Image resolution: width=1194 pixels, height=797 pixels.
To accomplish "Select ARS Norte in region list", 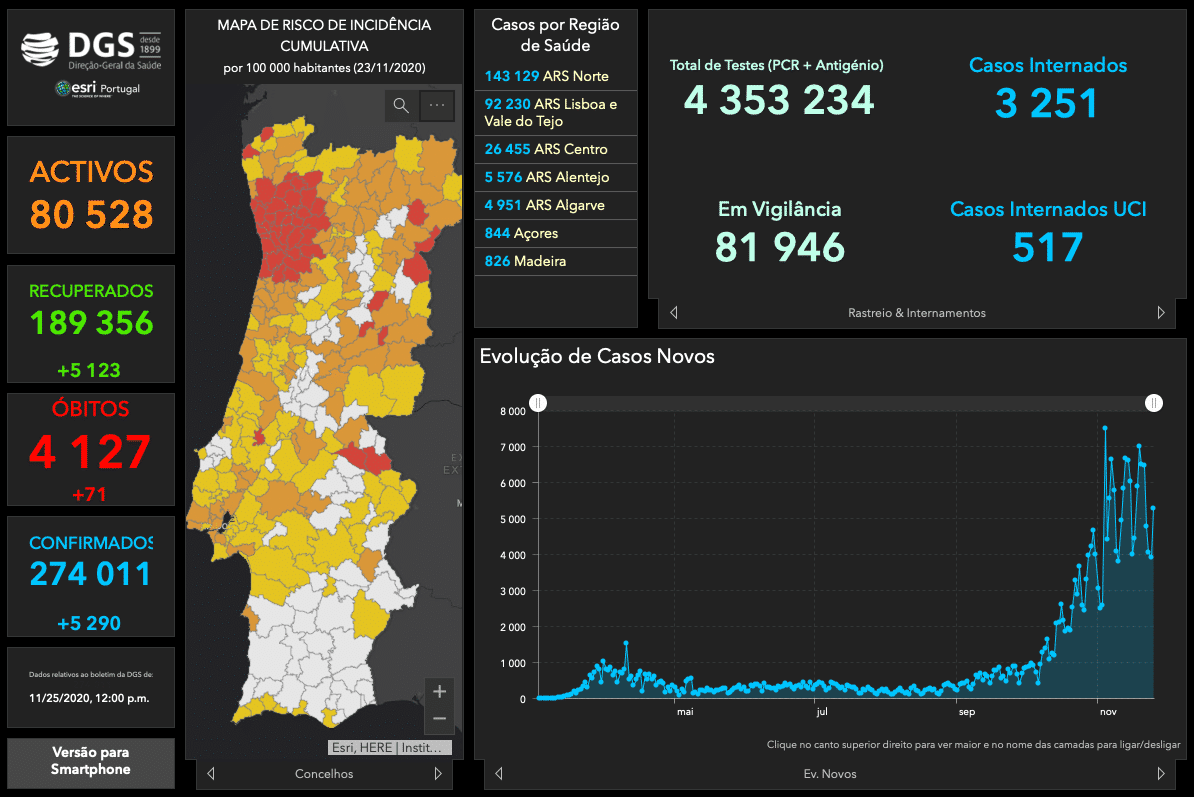I will [x=555, y=77].
